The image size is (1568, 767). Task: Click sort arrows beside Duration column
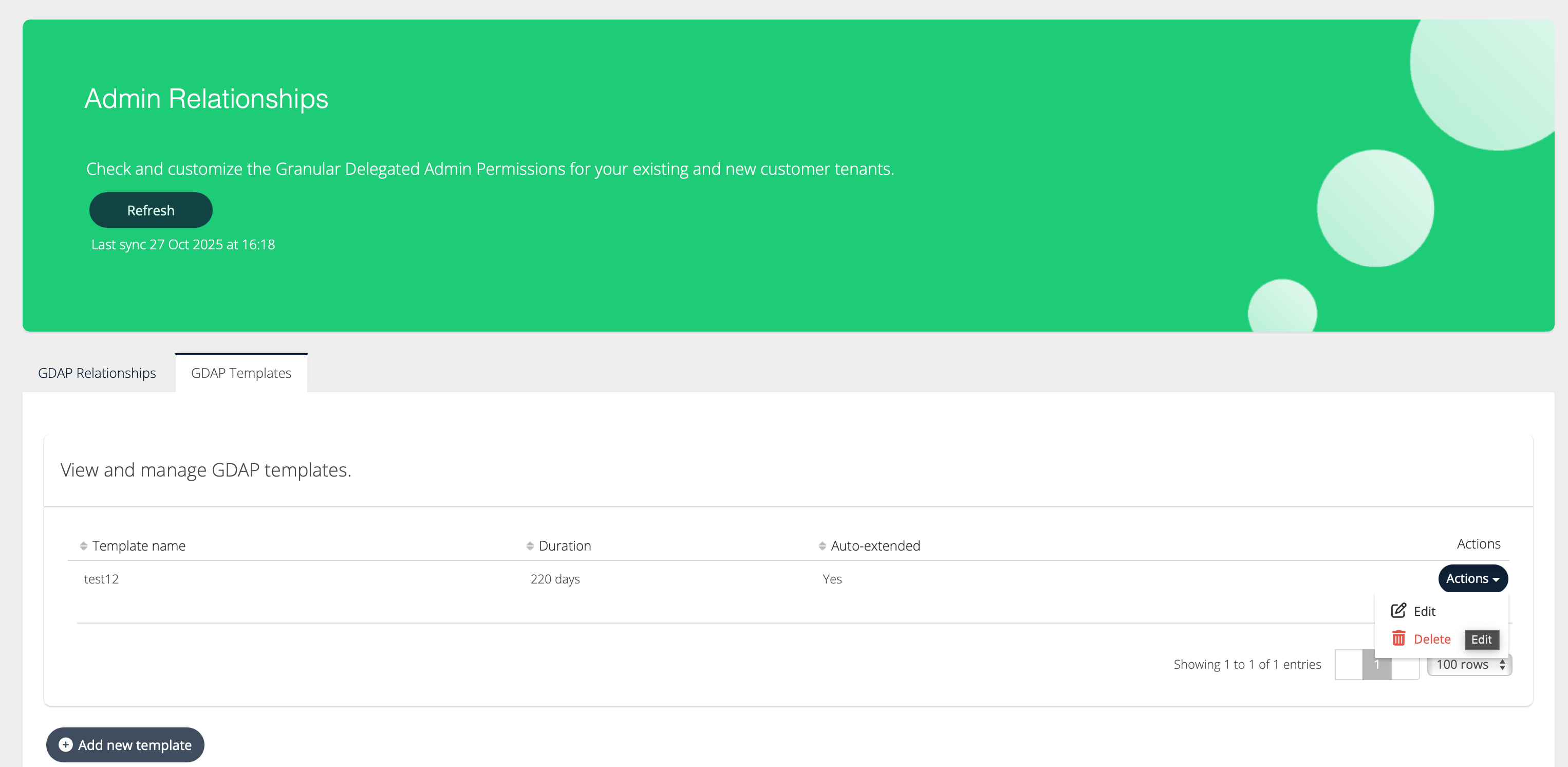point(530,546)
